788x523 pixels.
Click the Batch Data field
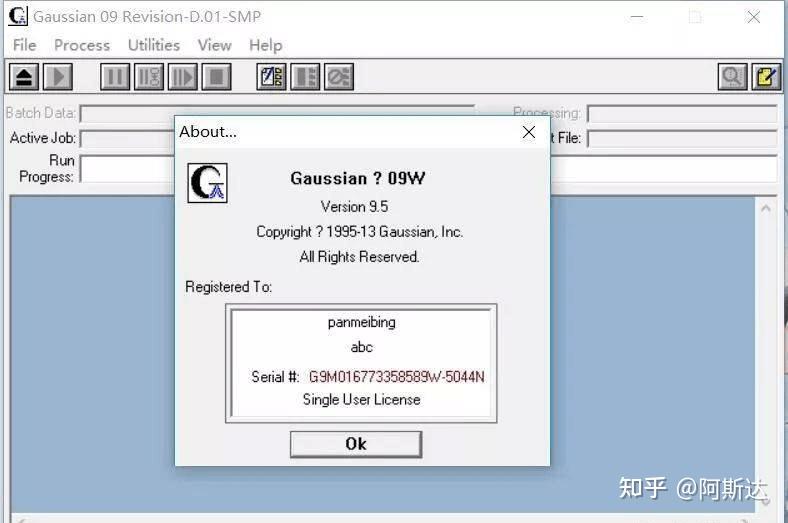[x=277, y=113]
